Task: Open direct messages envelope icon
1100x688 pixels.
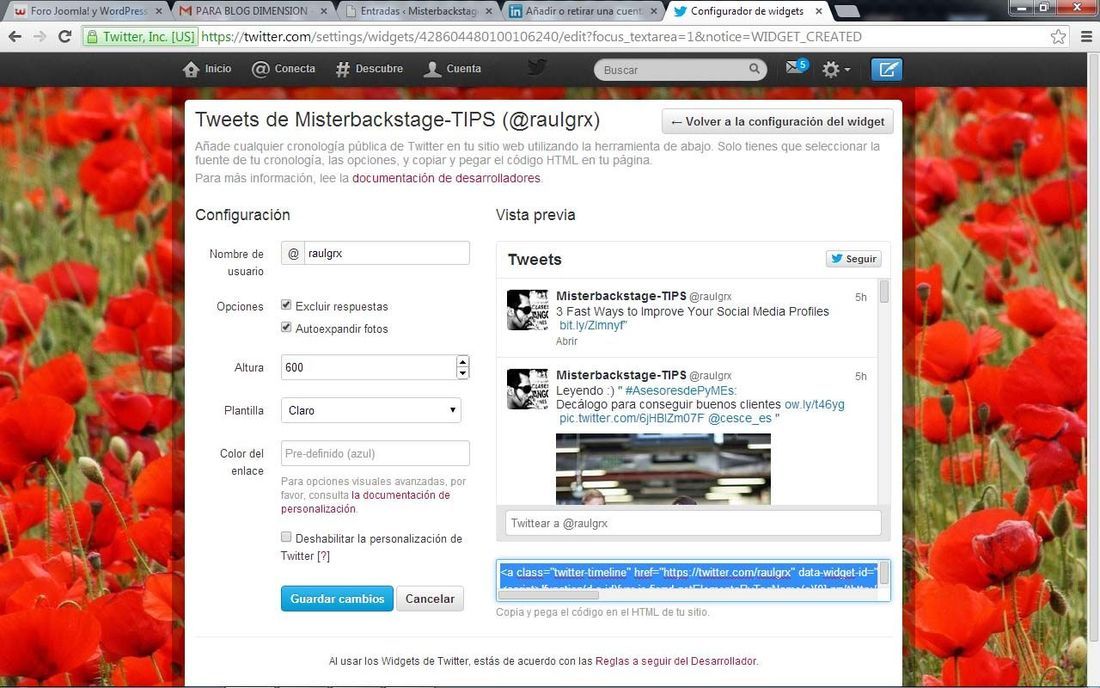Action: point(794,67)
